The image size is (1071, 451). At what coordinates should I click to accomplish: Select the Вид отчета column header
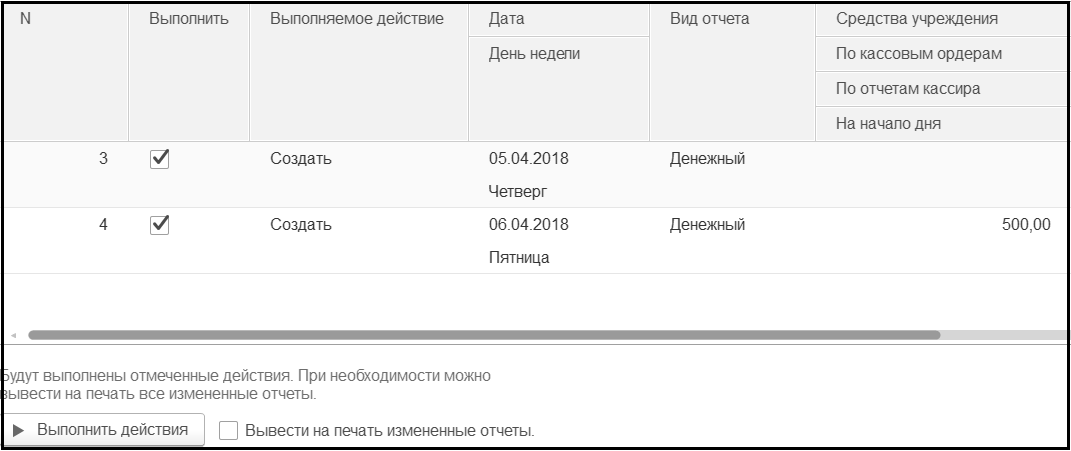point(709,19)
